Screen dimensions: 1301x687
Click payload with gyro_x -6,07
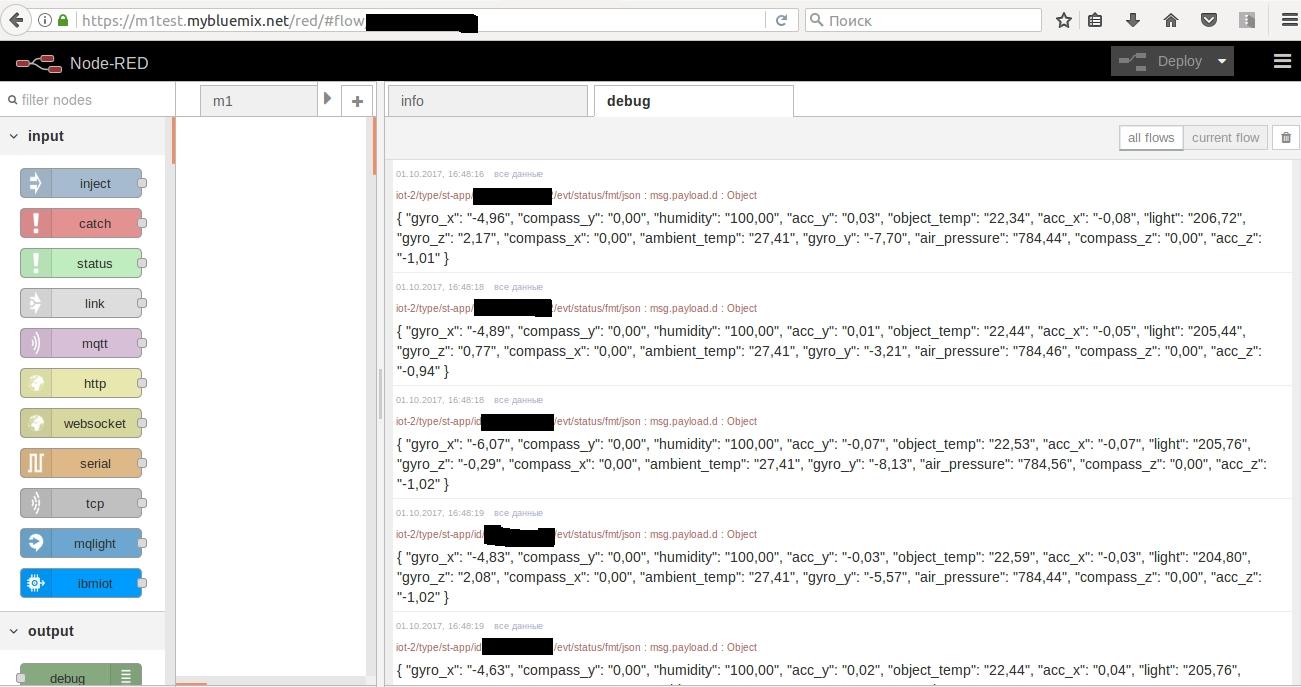pyautogui.click(x=831, y=464)
